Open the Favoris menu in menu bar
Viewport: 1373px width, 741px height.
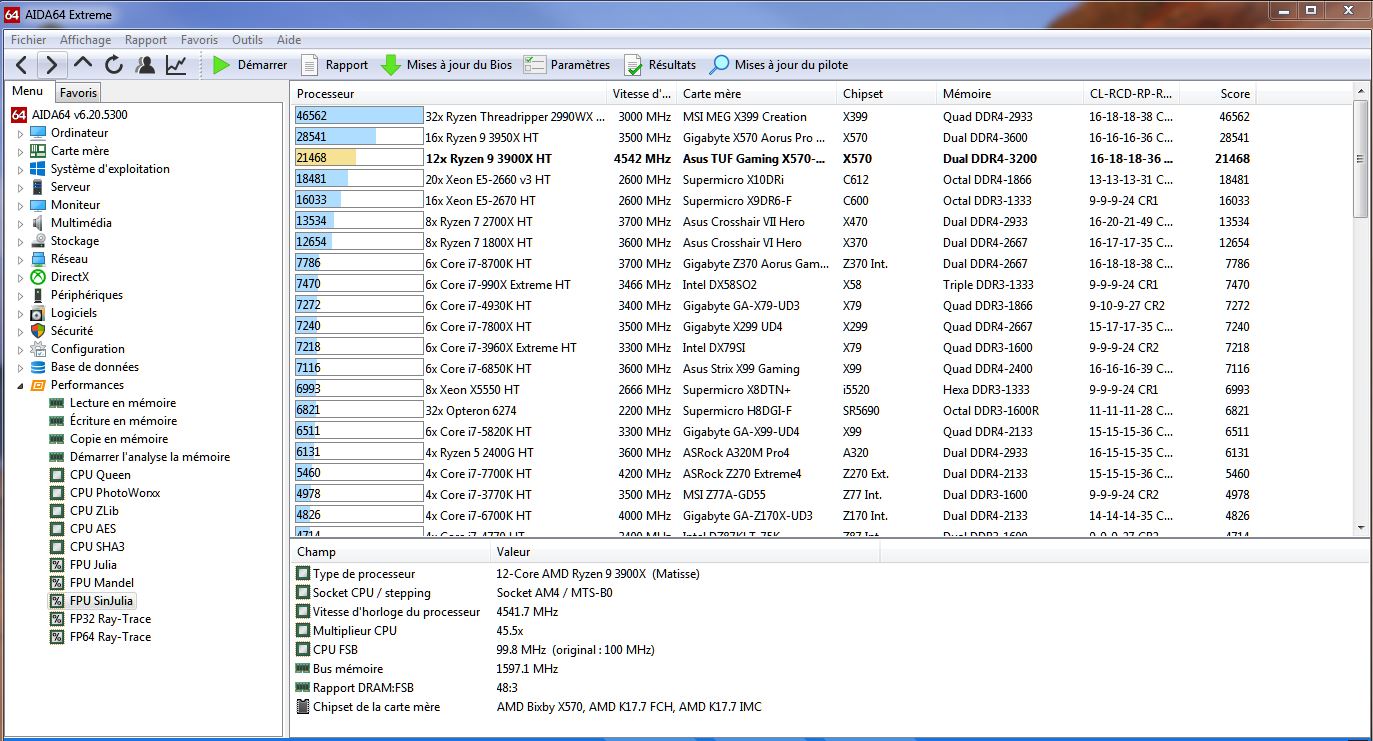pos(199,40)
